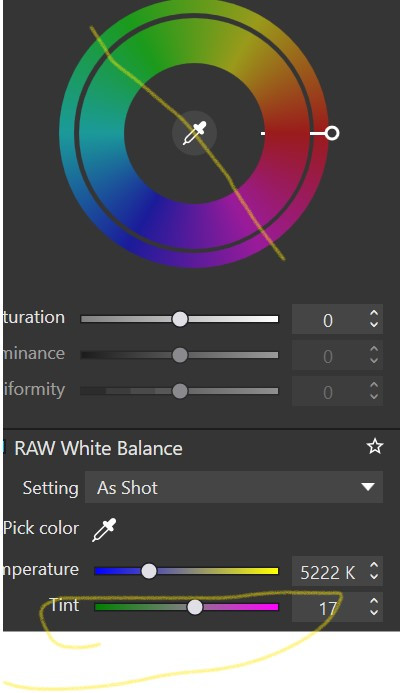This screenshot has height=693, width=400.
Task: Favorite the RAW White Balance panel star
Action: pyautogui.click(x=375, y=447)
